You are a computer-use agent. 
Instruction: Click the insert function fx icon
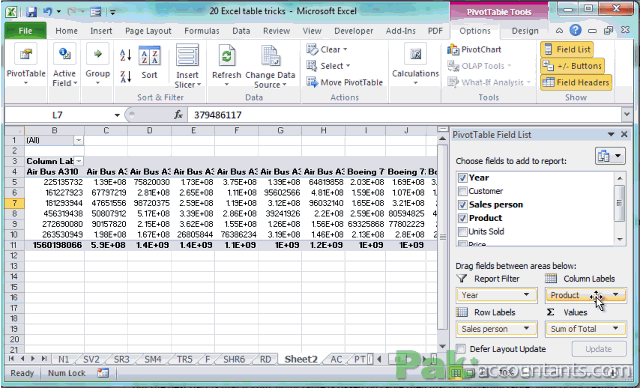click(178, 115)
